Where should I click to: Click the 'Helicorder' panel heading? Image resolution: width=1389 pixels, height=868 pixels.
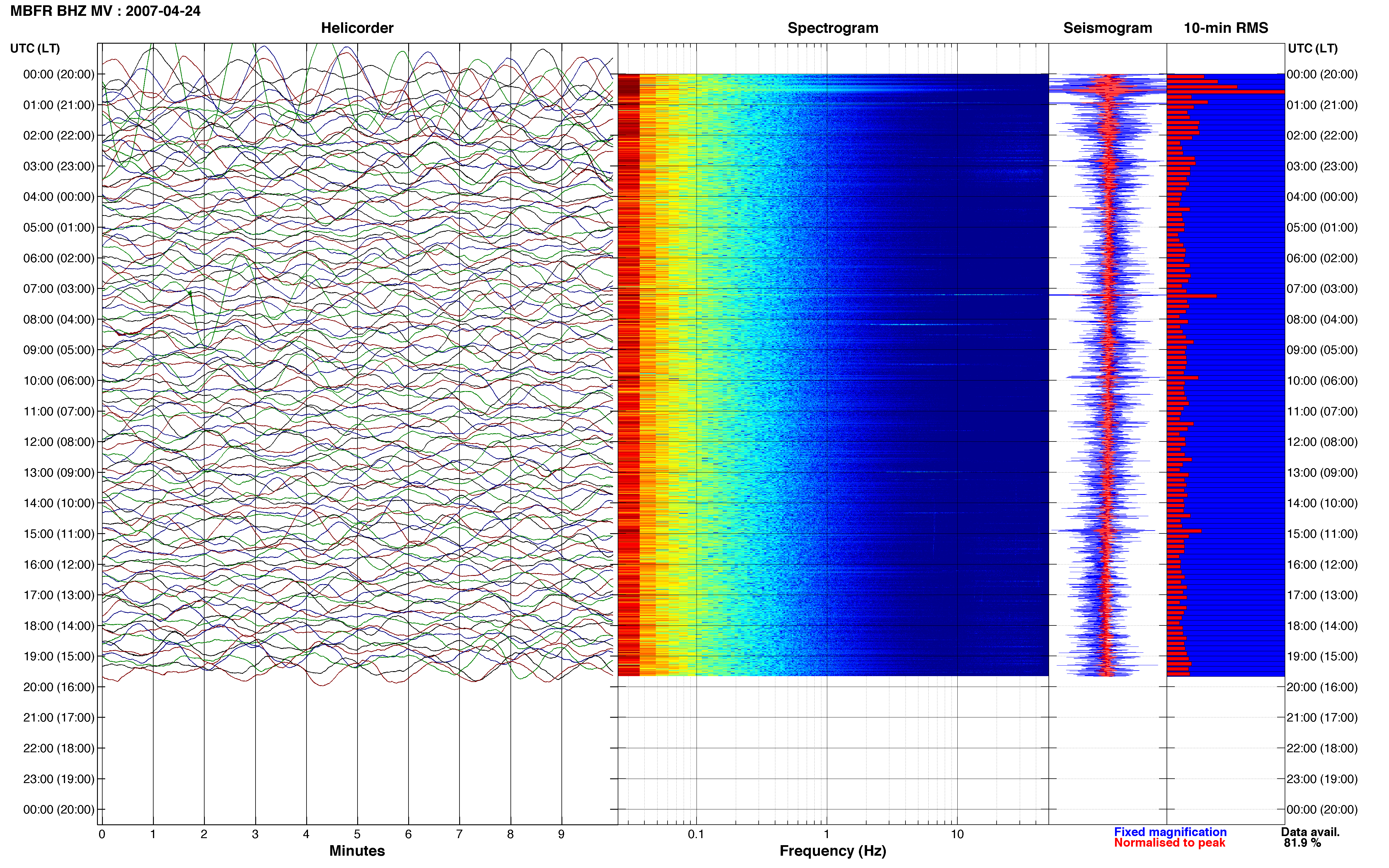point(357,28)
